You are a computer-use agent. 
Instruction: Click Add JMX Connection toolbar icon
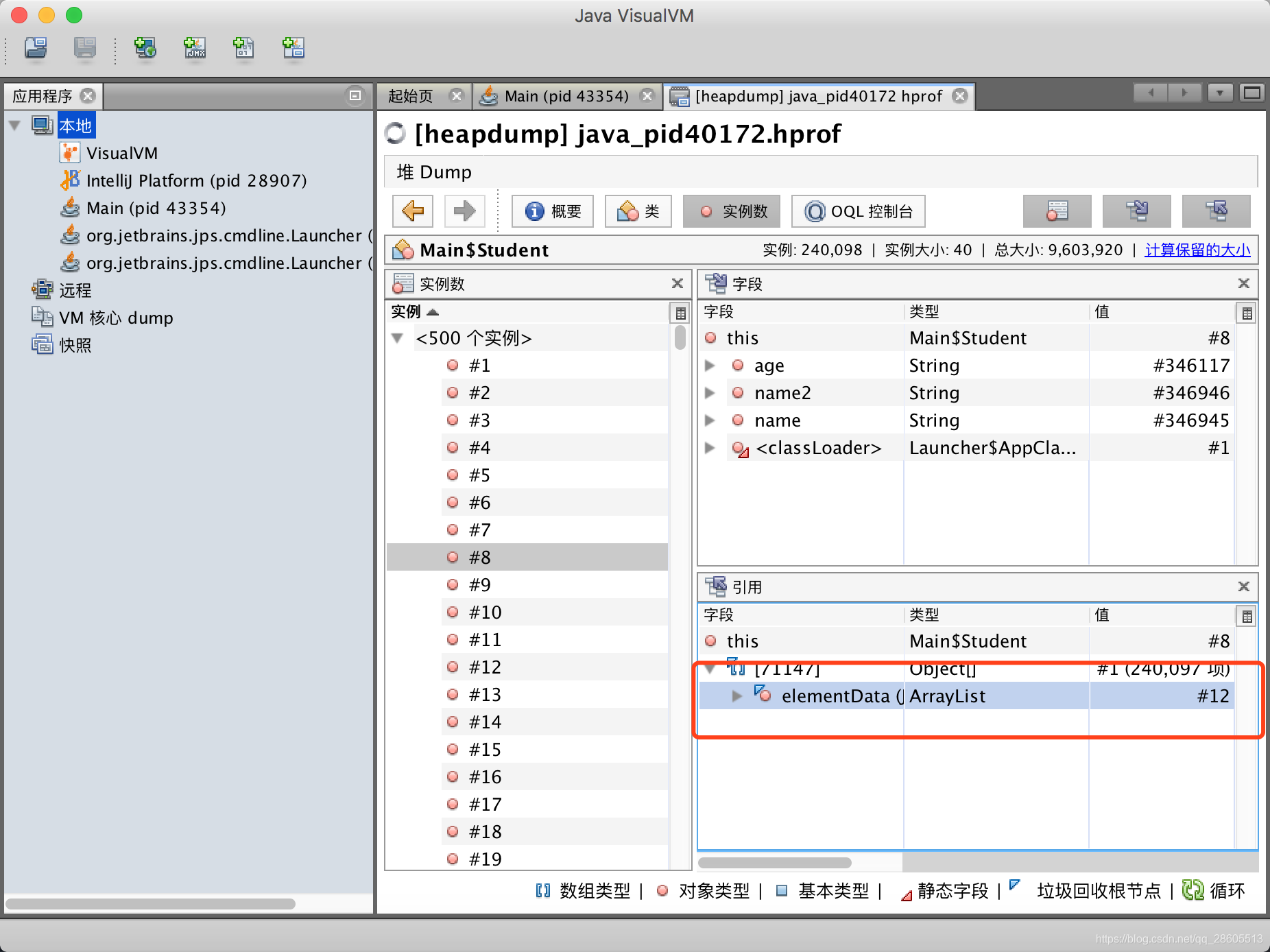point(195,48)
